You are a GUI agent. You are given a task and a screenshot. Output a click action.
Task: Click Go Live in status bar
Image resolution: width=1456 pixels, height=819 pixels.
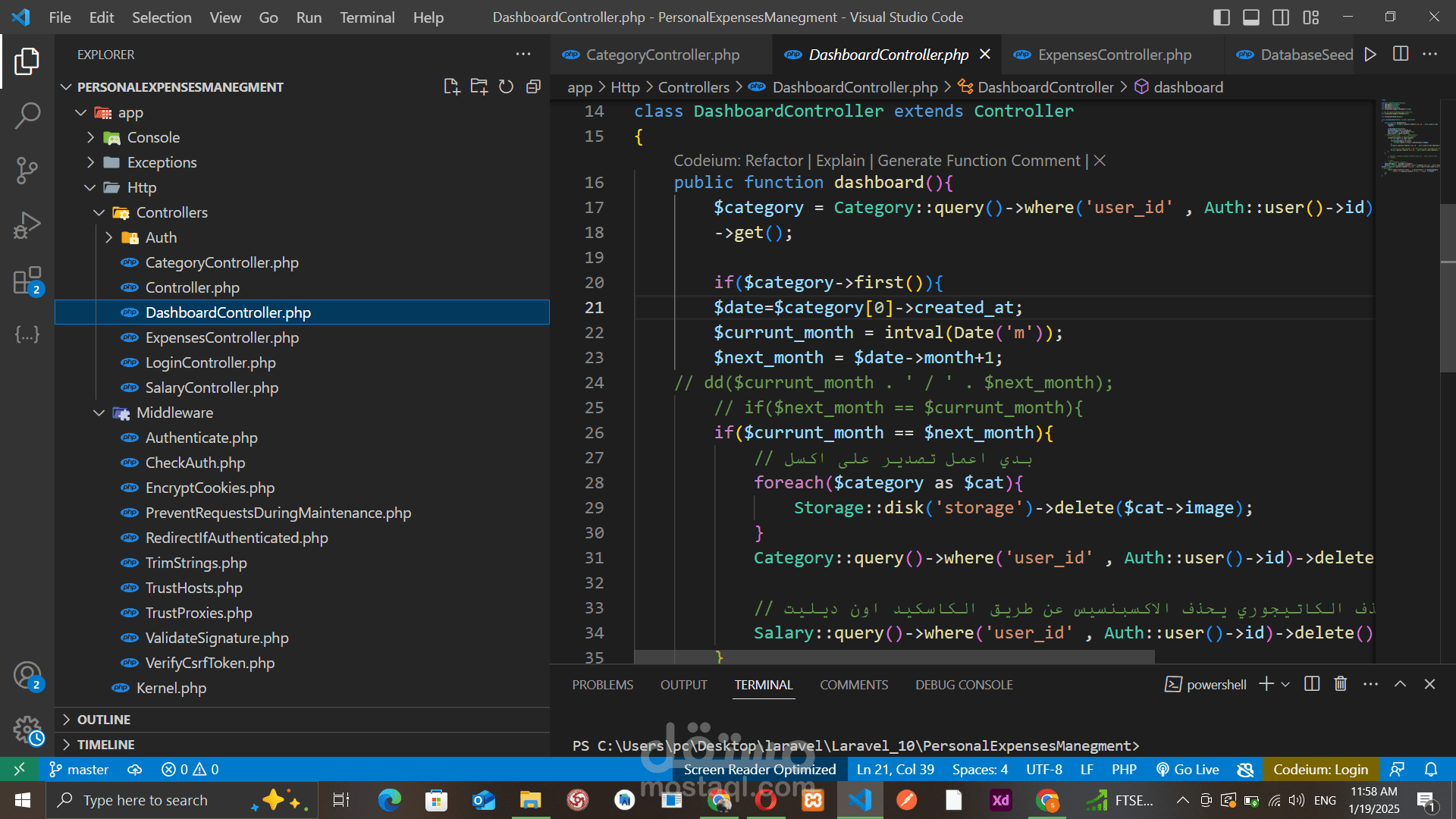[1188, 769]
